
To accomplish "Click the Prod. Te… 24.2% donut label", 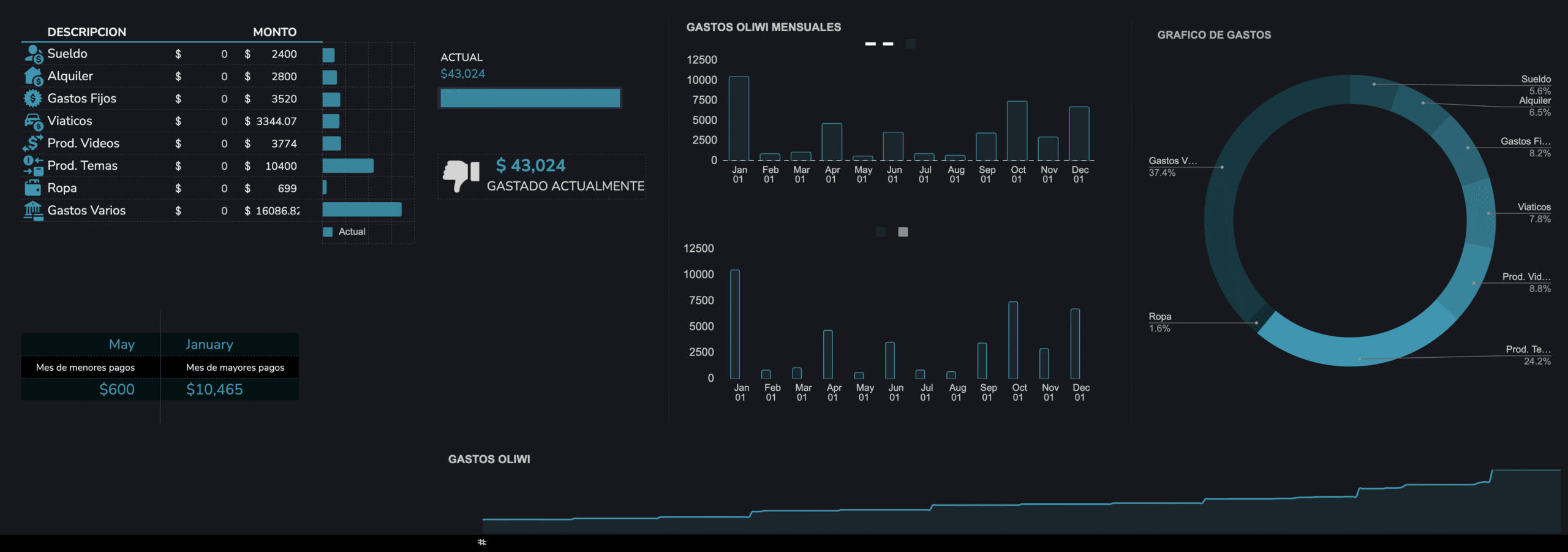I will click(1528, 355).
